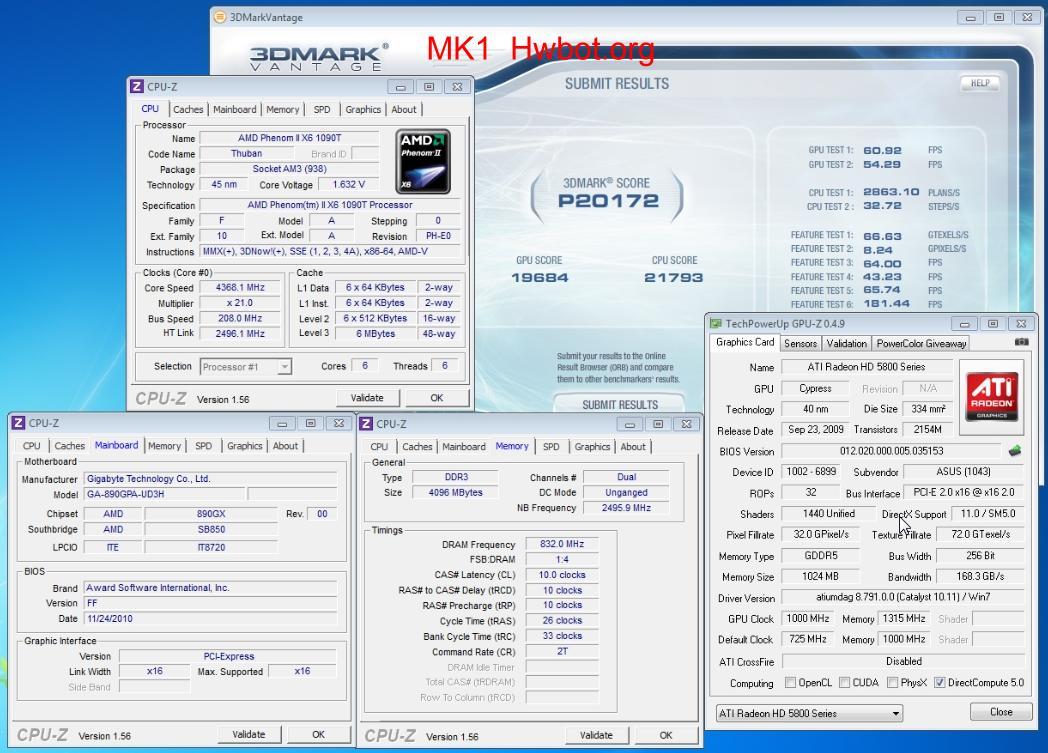Click the BIOS Version field in GPU-Z

click(891, 451)
